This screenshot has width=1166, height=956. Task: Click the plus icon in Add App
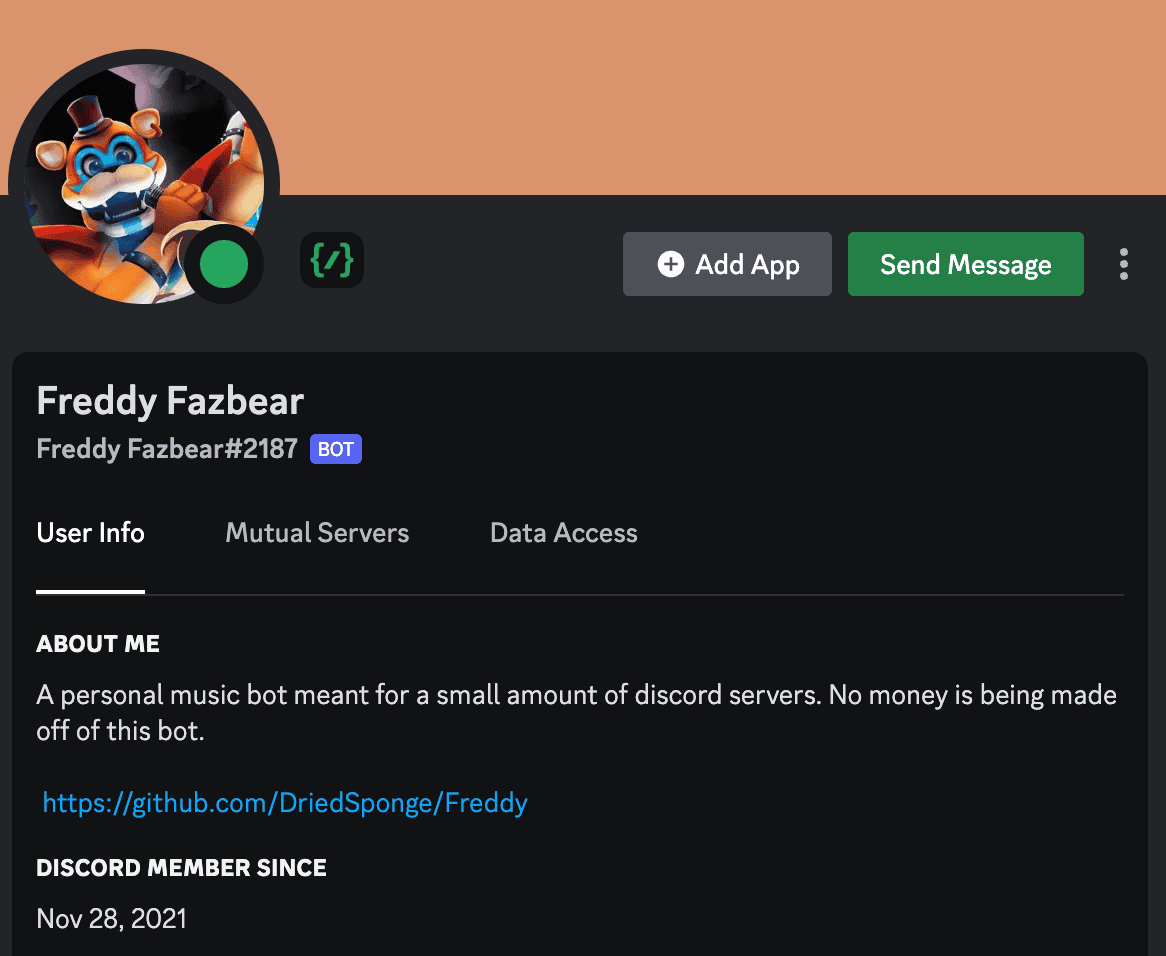click(670, 264)
